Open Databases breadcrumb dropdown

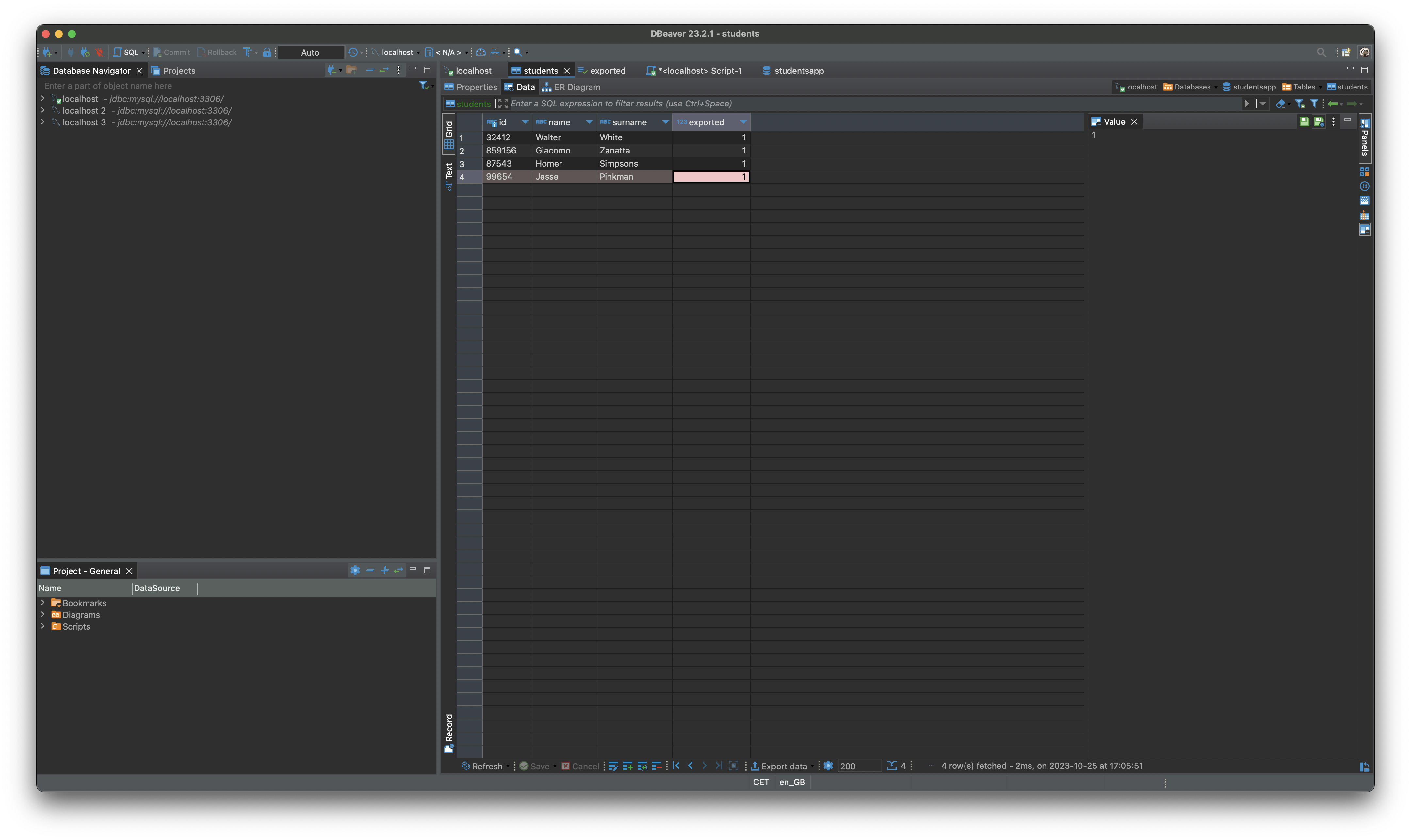pyautogui.click(x=1216, y=87)
